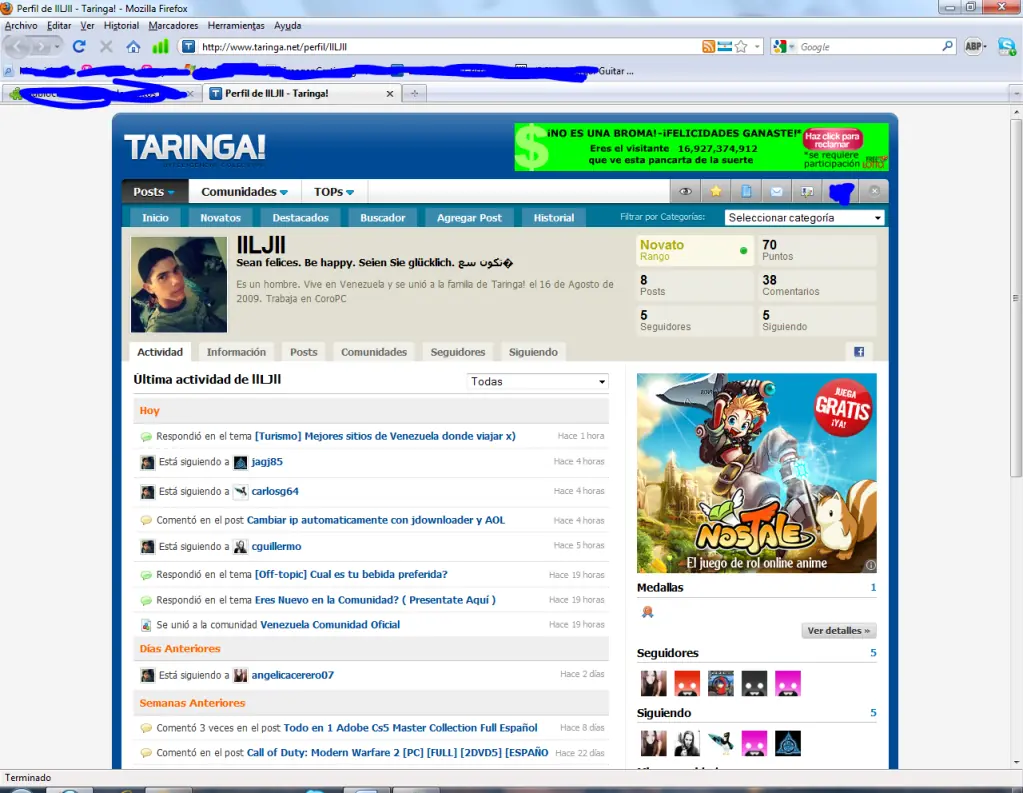Switch to the Comunidades profile tab
Image resolution: width=1023 pixels, height=793 pixels.
point(374,352)
